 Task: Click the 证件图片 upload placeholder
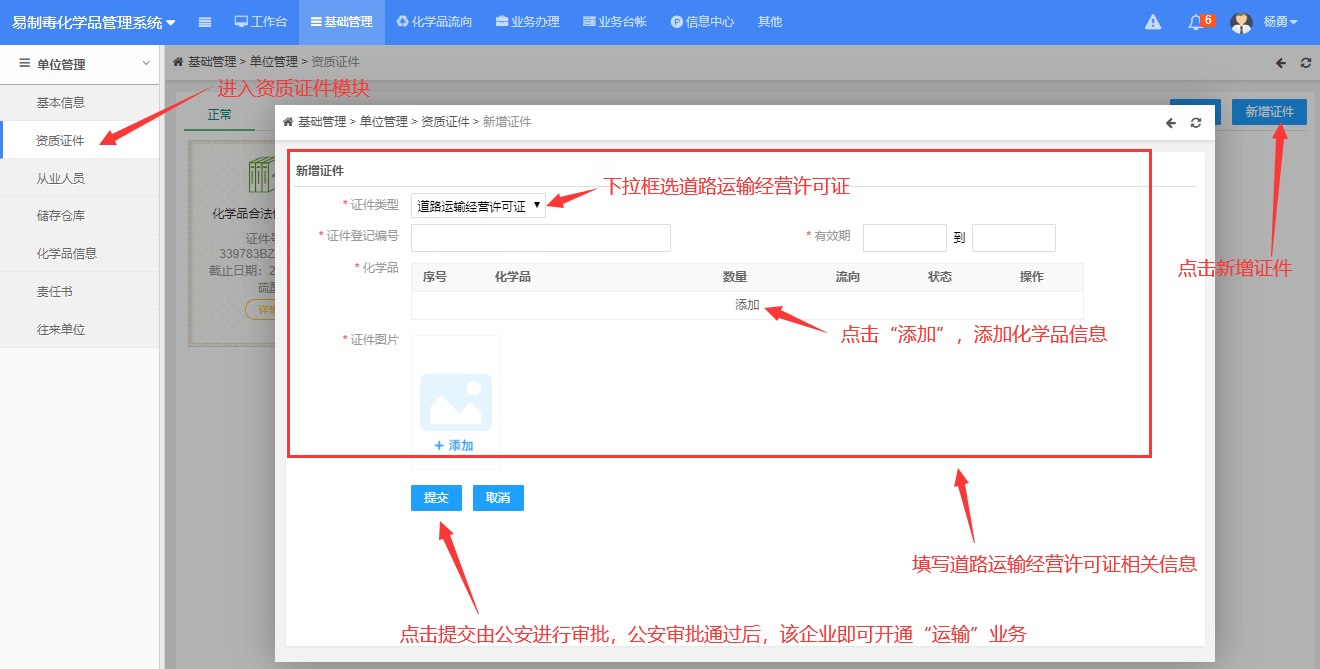(455, 402)
